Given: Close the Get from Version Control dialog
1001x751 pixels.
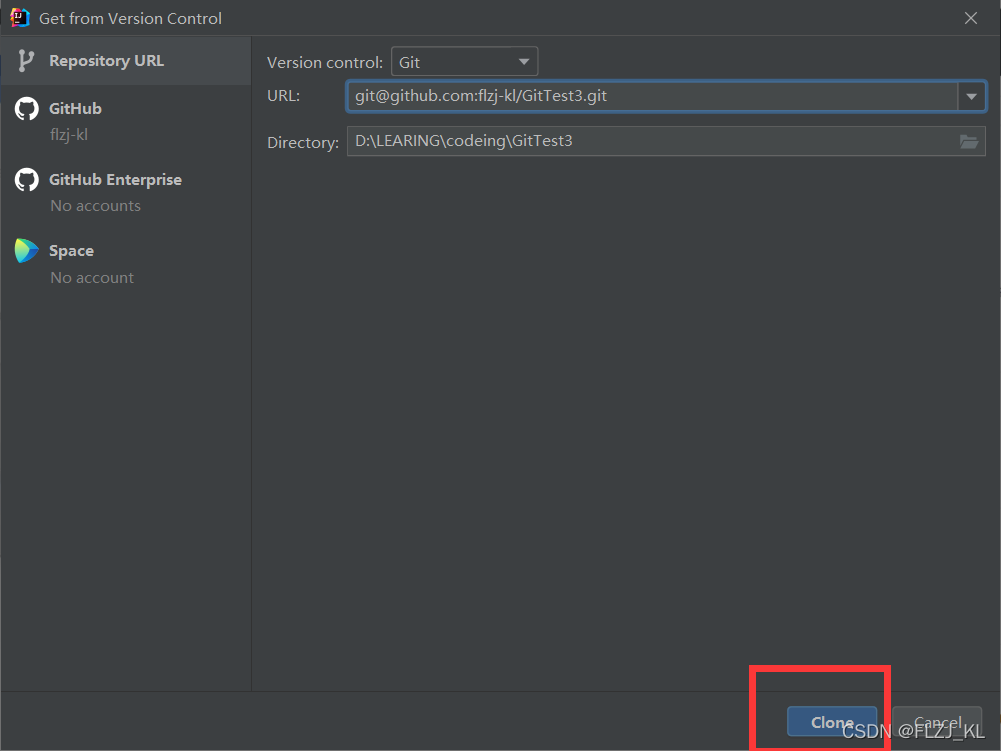Looking at the screenshot, I should click(x=971, y=18).
